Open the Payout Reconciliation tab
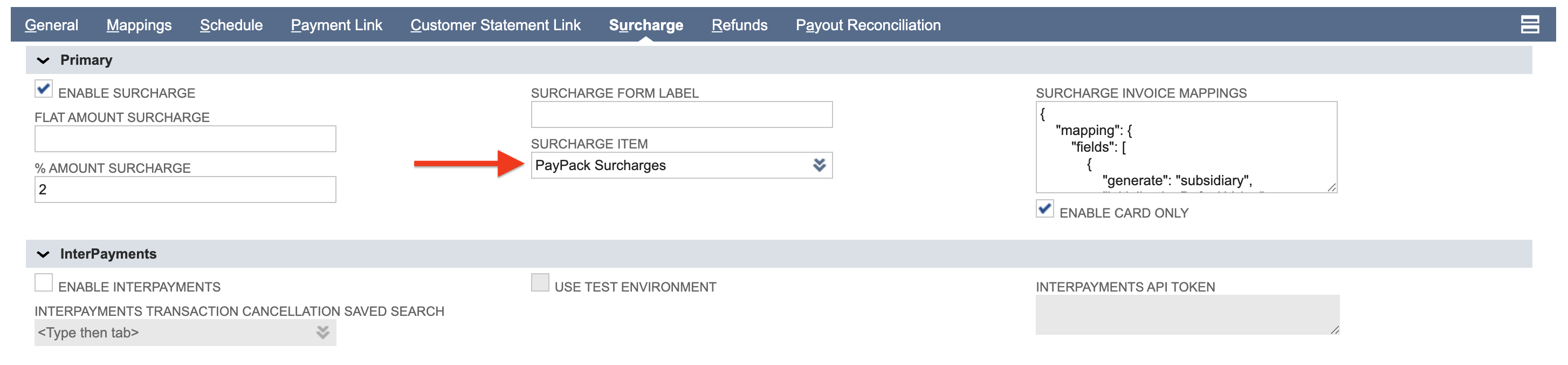 pyautogui.click(x=868, y=25)
